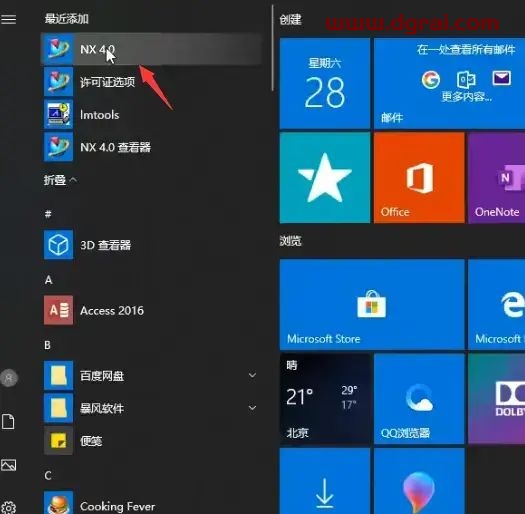Open the Dolby tile
Screen dimensions: 525x514
[x=497, y=398]
